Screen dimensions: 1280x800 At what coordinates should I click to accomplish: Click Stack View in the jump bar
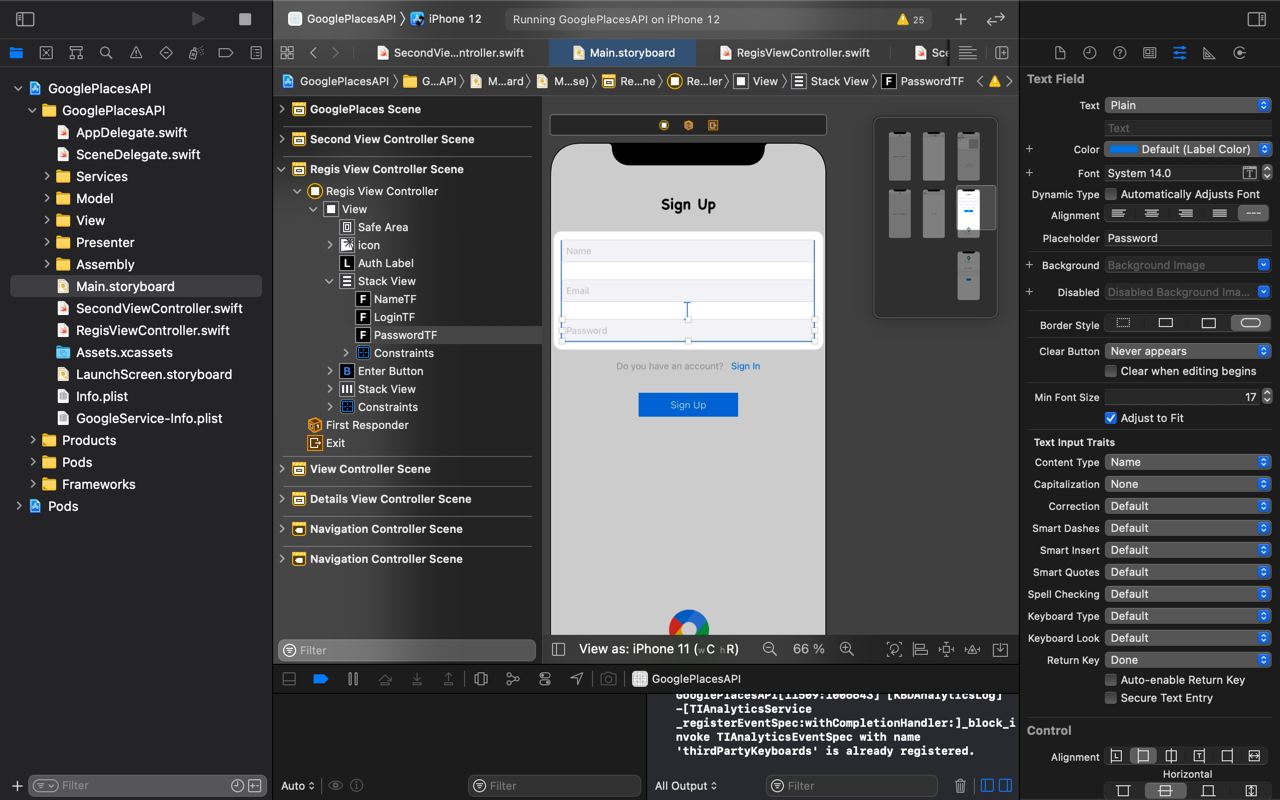829,81
